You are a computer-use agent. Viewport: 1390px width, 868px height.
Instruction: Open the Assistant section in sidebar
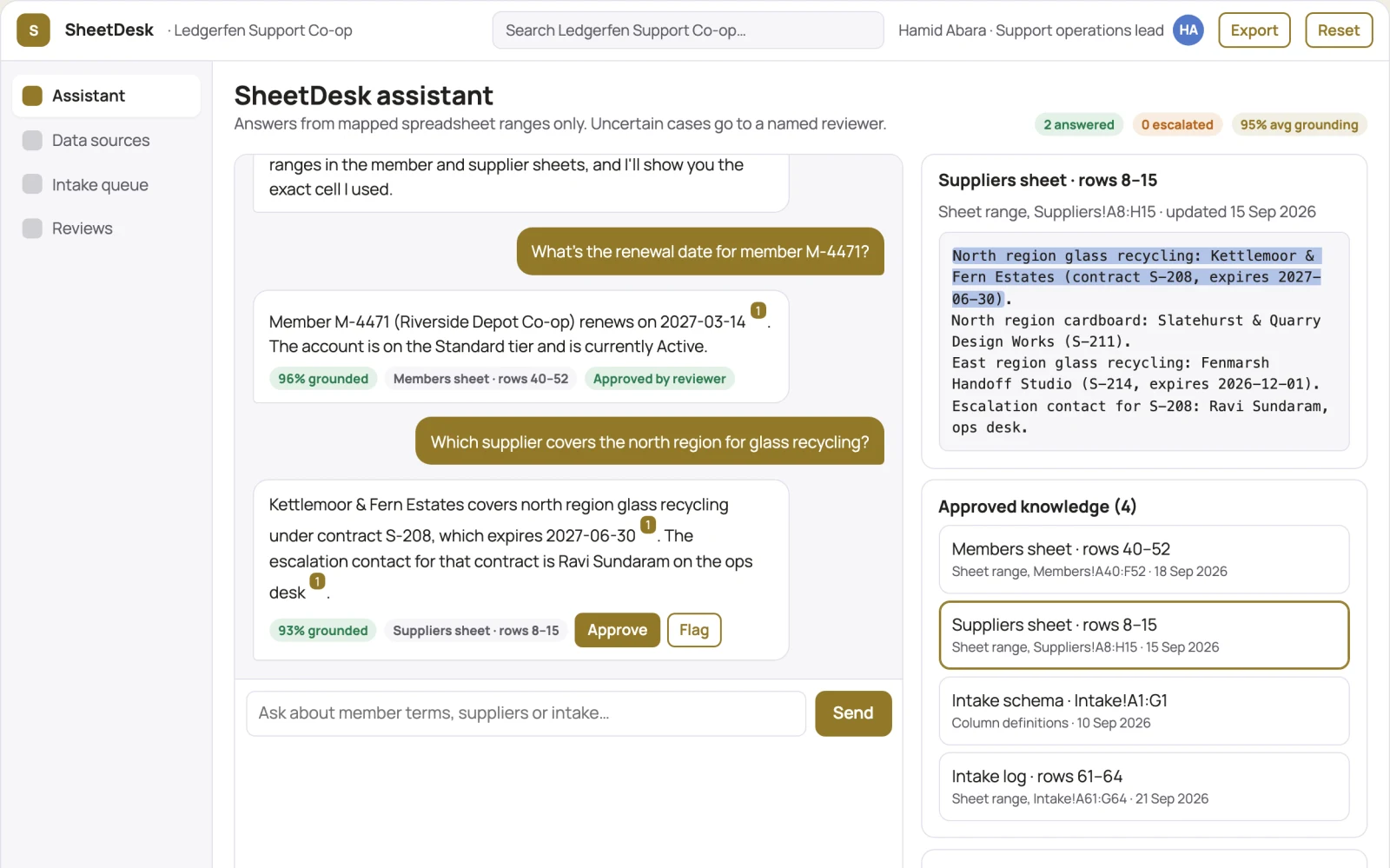pos(106,96)
